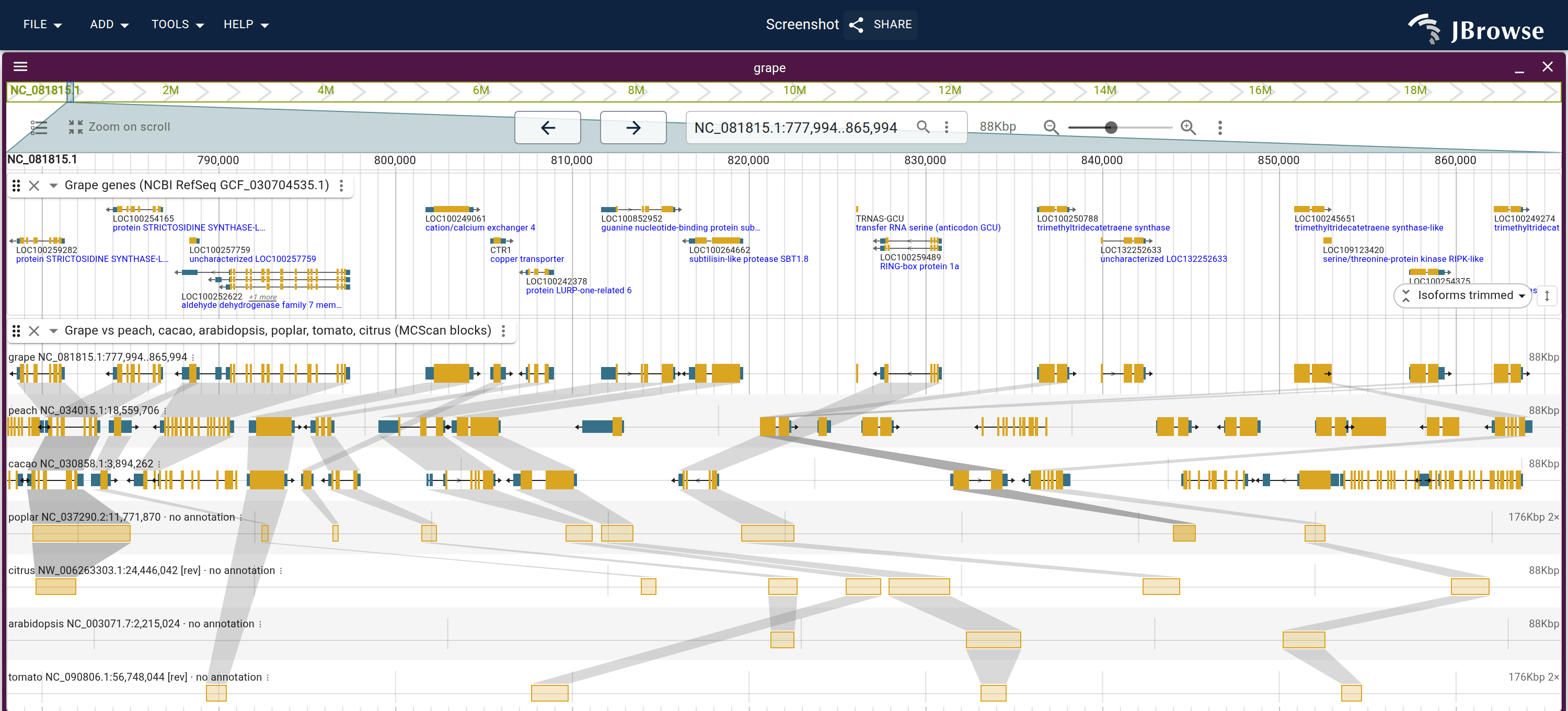Viewport: 1568px width, 711px height.
Task: Select CTR1 copper transporter gene label
Action: (527, 259)
